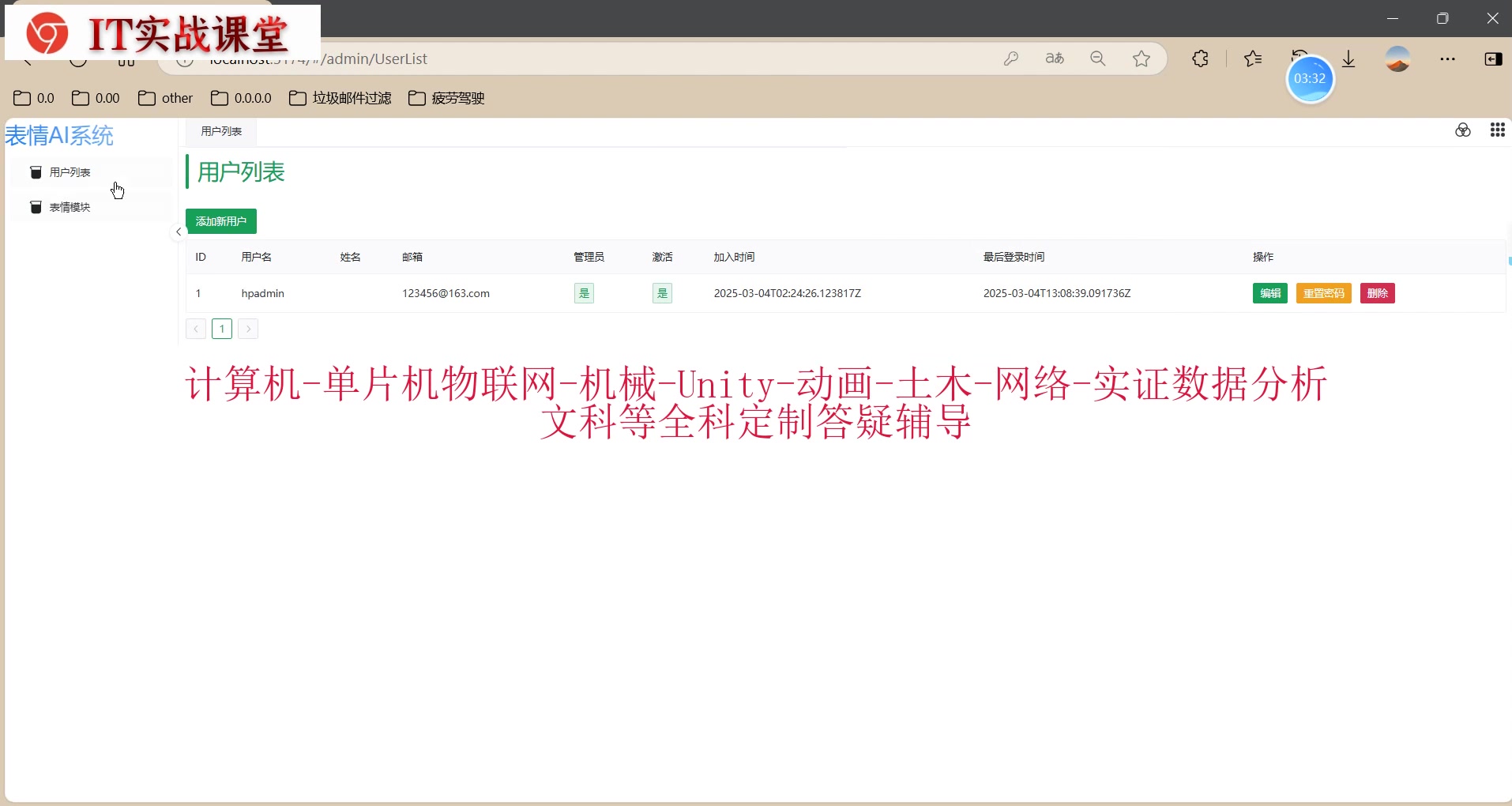Screen dimensions: 1512x806
Task: Open the browser profile avatar
Action: (1398, 58)
